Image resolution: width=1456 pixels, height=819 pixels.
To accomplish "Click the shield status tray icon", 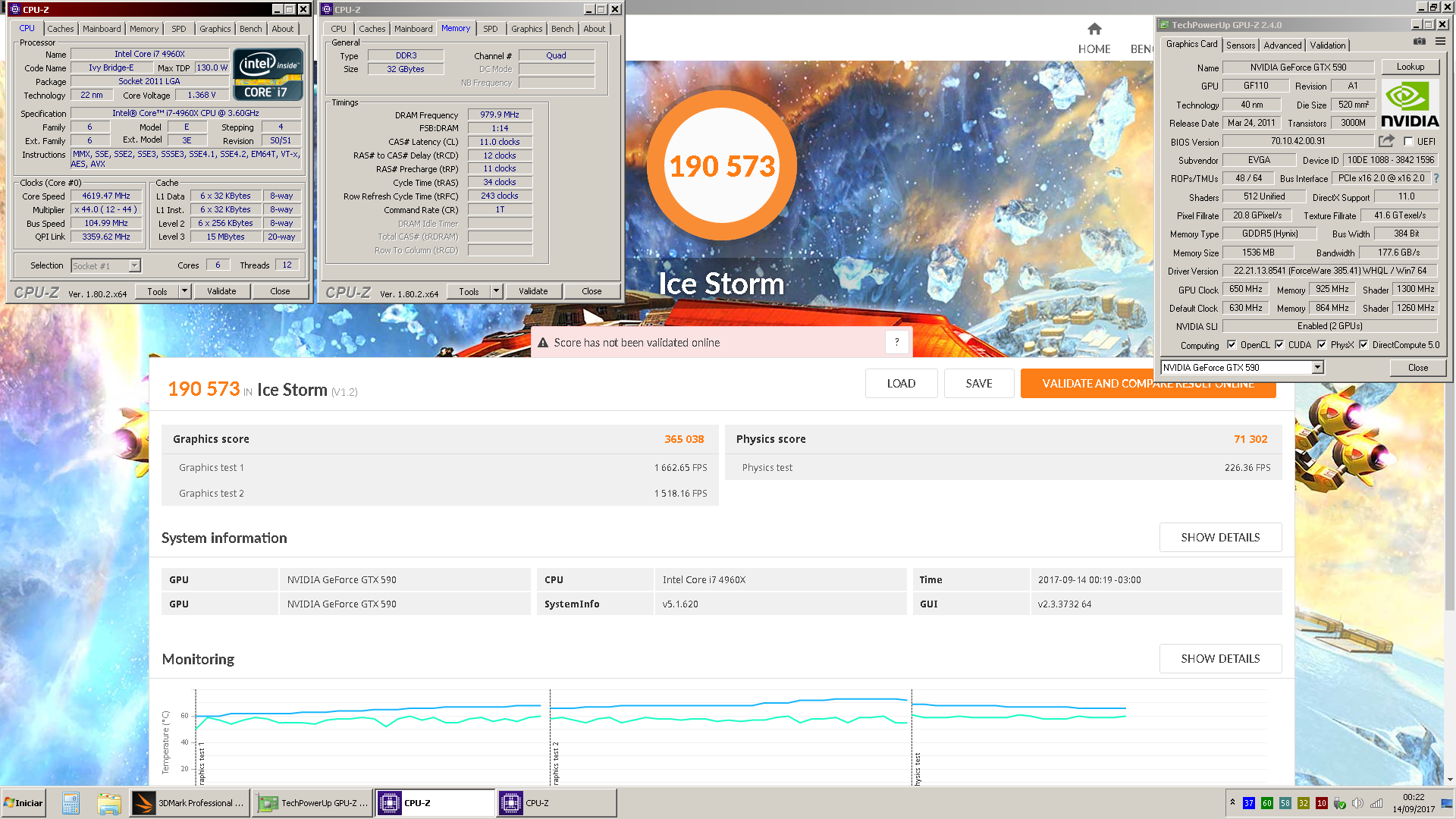I will click(1340, 803).
